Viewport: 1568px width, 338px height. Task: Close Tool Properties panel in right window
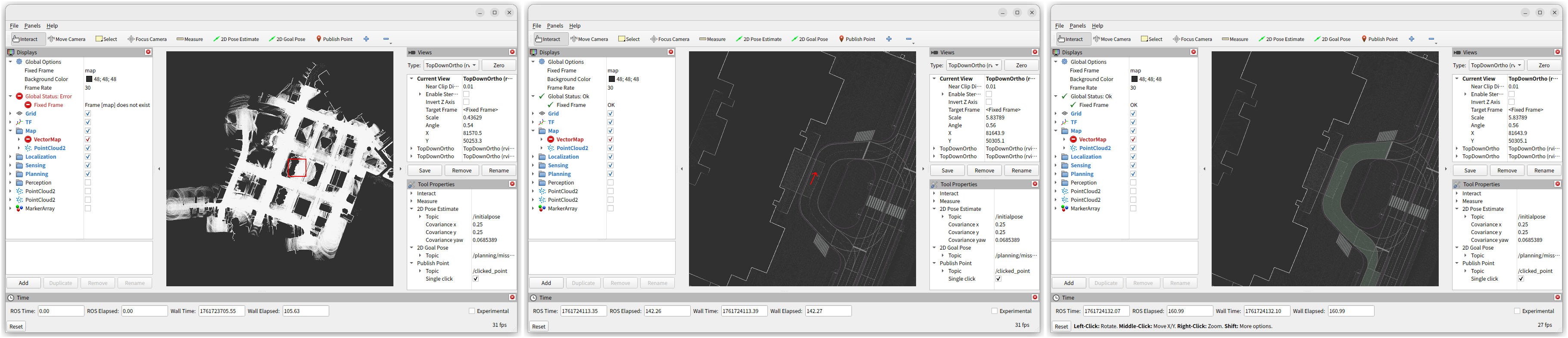(1558, 184)
